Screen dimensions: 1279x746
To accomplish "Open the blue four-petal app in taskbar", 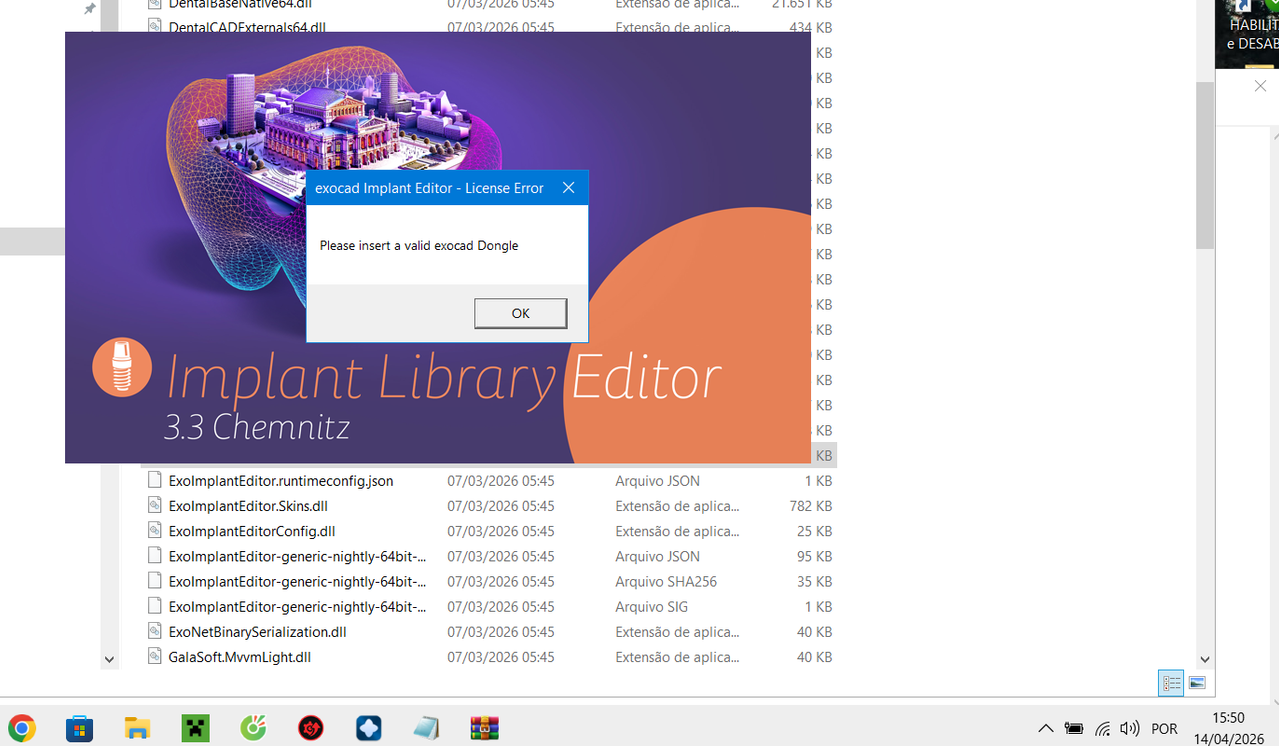I will (369, 728).
